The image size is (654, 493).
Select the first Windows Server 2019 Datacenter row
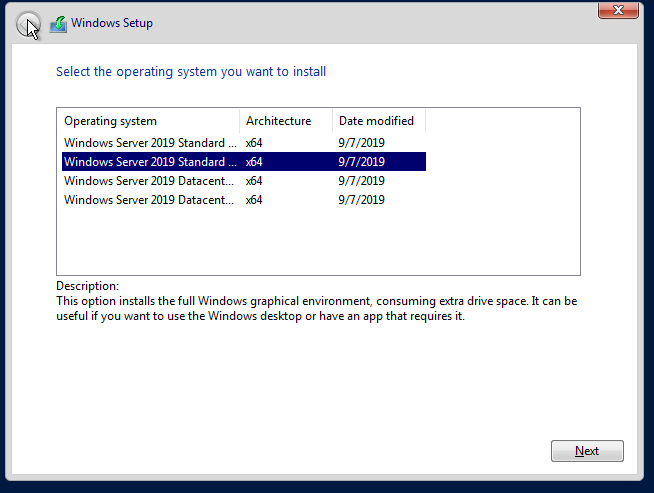244,181
